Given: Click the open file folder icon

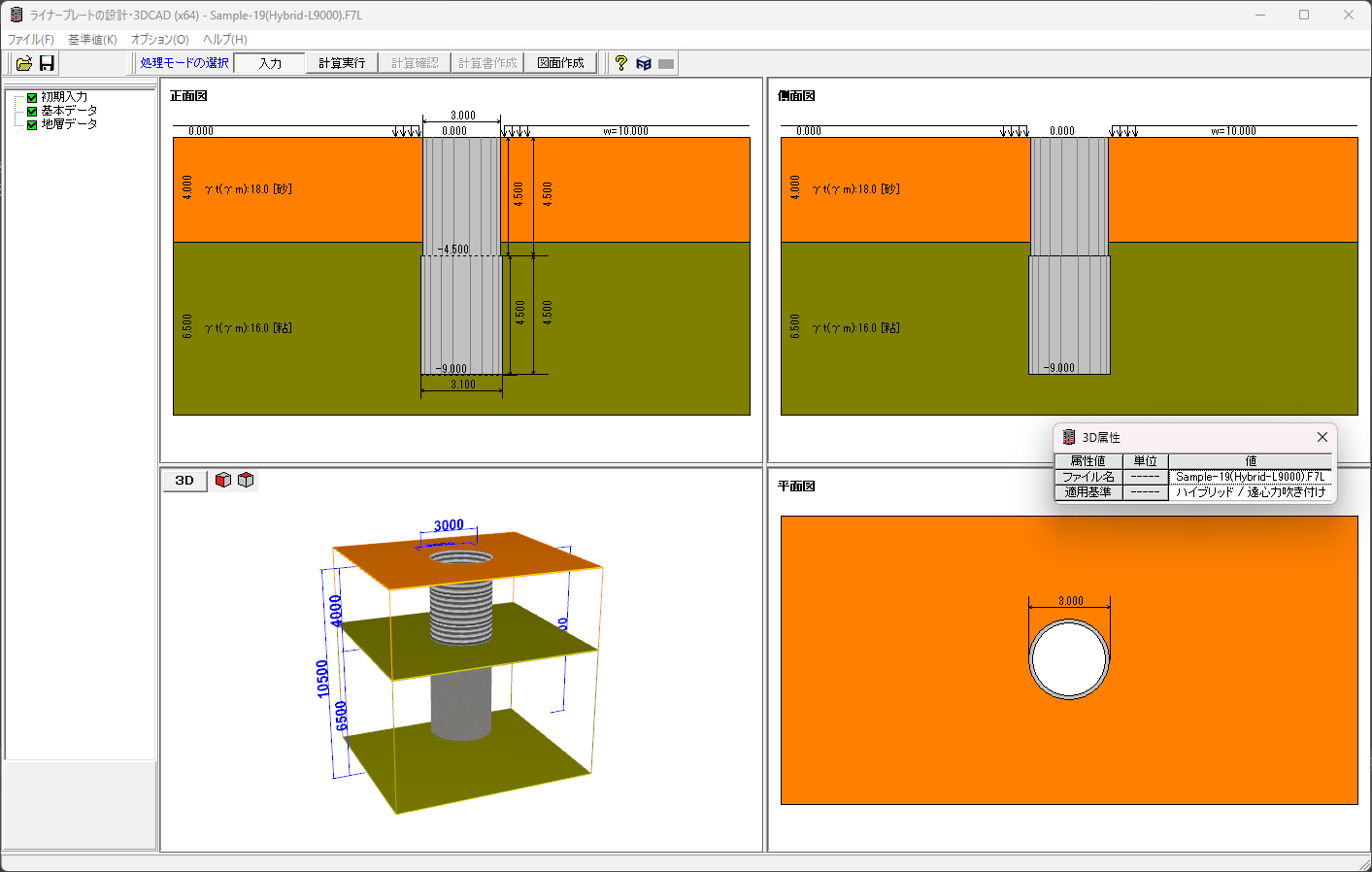Looking at the screenshot, I should [x=24, y=63].
